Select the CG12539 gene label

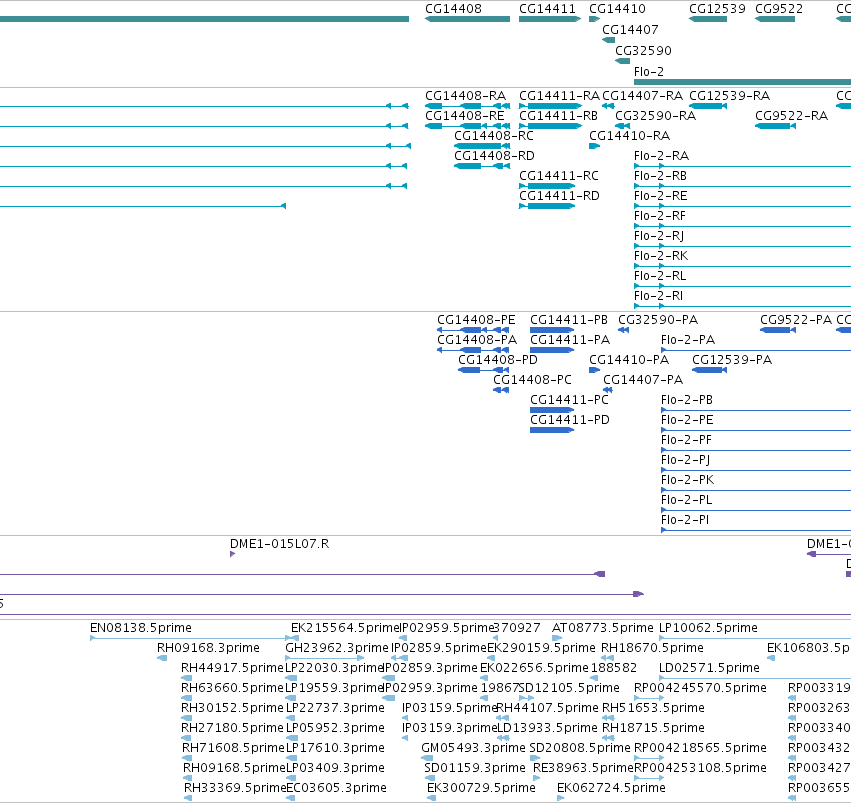pyautogui.click(x=717, y=9)
